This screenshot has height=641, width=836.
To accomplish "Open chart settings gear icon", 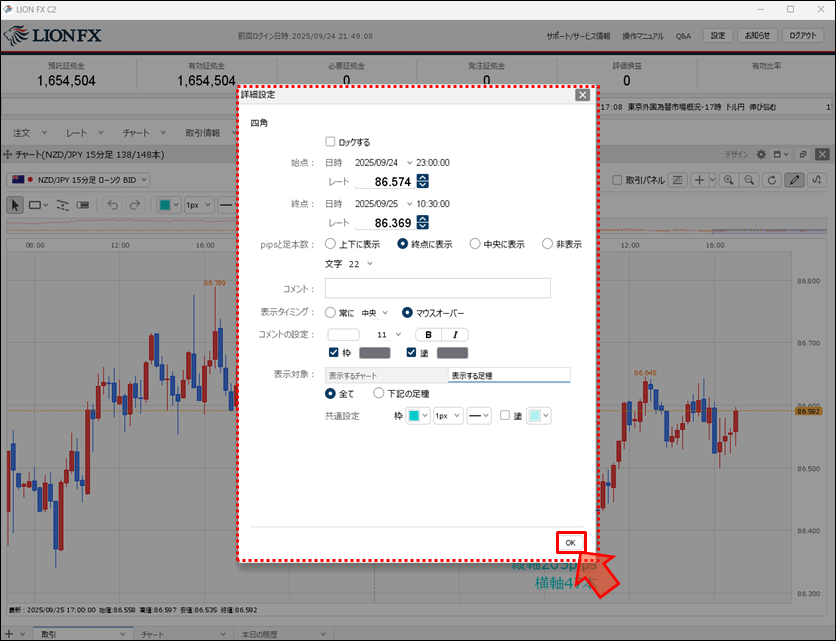I will pyautogui.click(x=761, y=155).
